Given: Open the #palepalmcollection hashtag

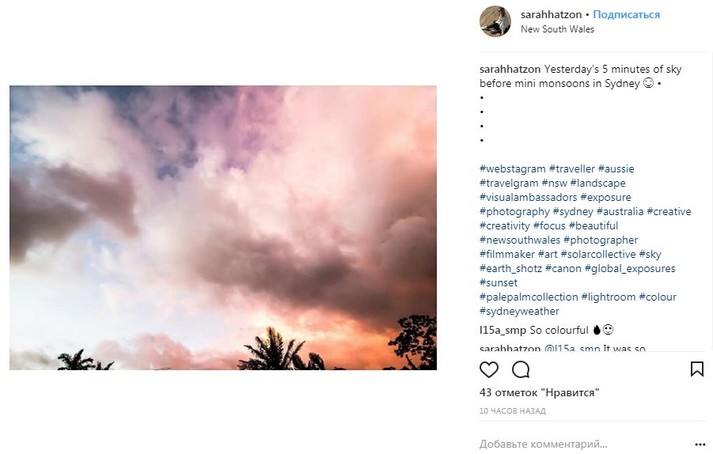Looking at the screenshot, I should (x=528, y=297).
